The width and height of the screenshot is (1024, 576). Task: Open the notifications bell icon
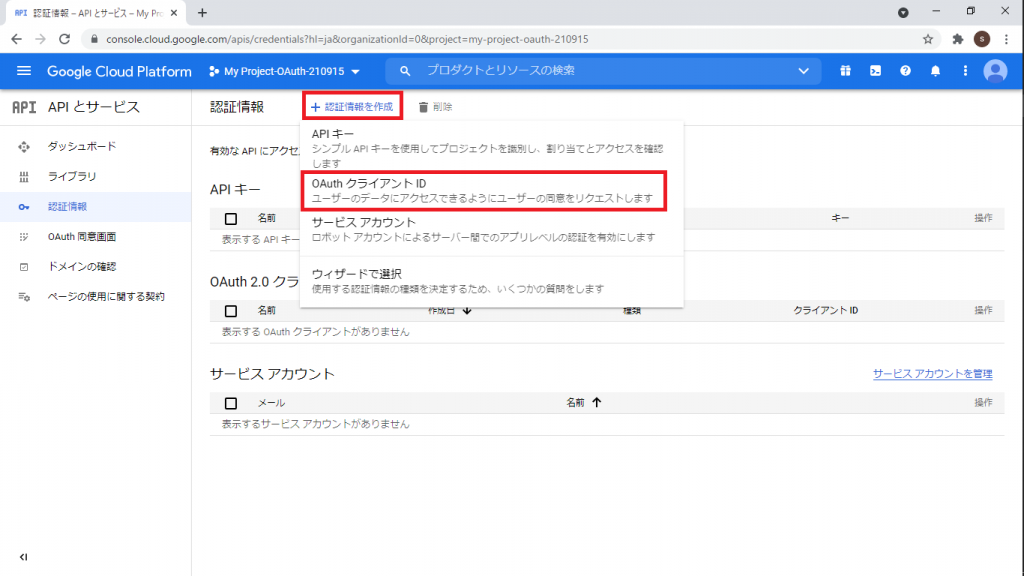(x=934, y=71)
